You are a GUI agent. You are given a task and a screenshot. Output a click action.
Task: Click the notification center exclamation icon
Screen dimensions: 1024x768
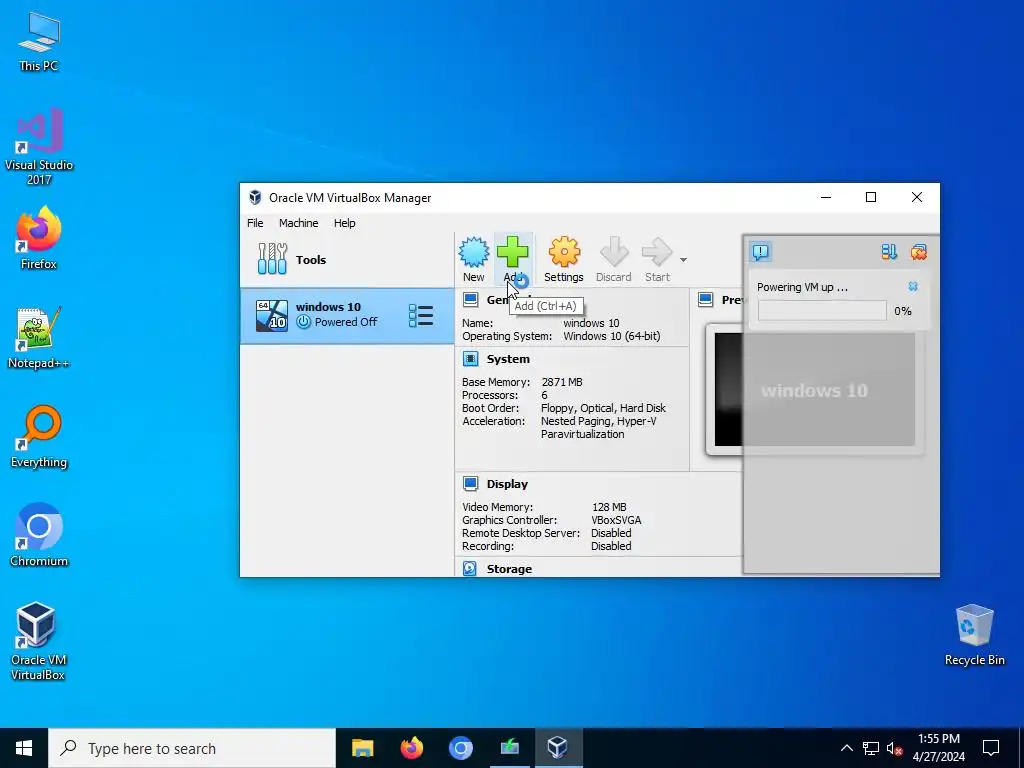[761, 251]
